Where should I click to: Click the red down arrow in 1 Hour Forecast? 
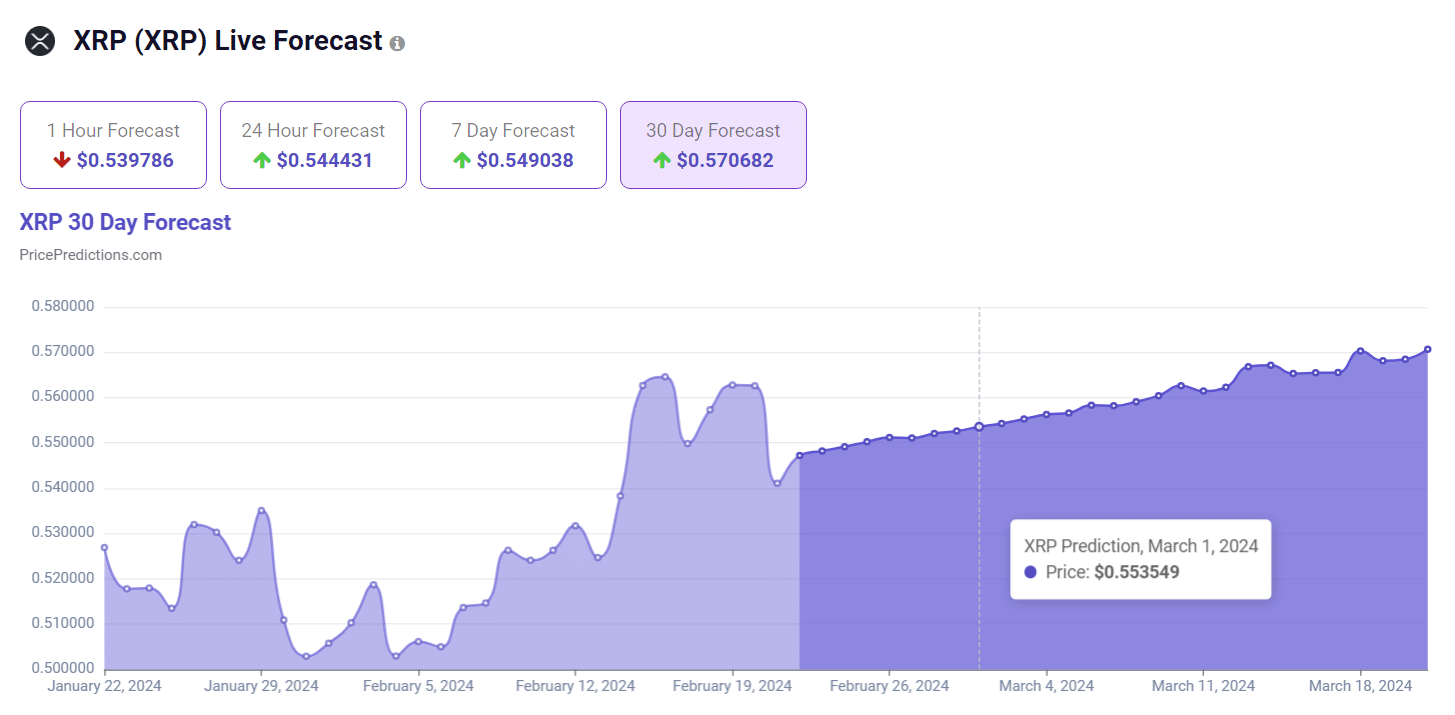click(62, 160)
